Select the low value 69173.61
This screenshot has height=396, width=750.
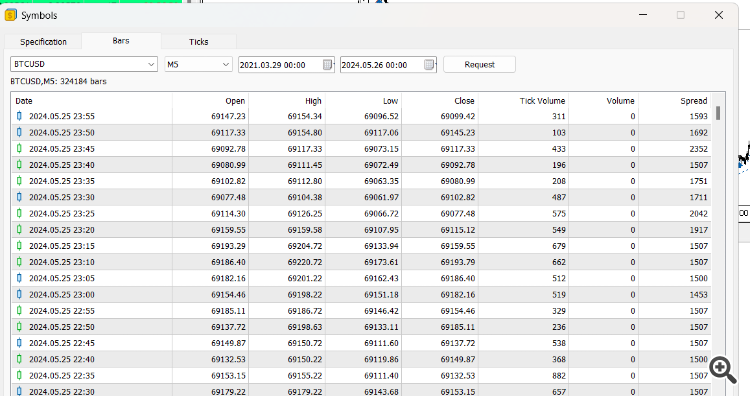[381, 262]
